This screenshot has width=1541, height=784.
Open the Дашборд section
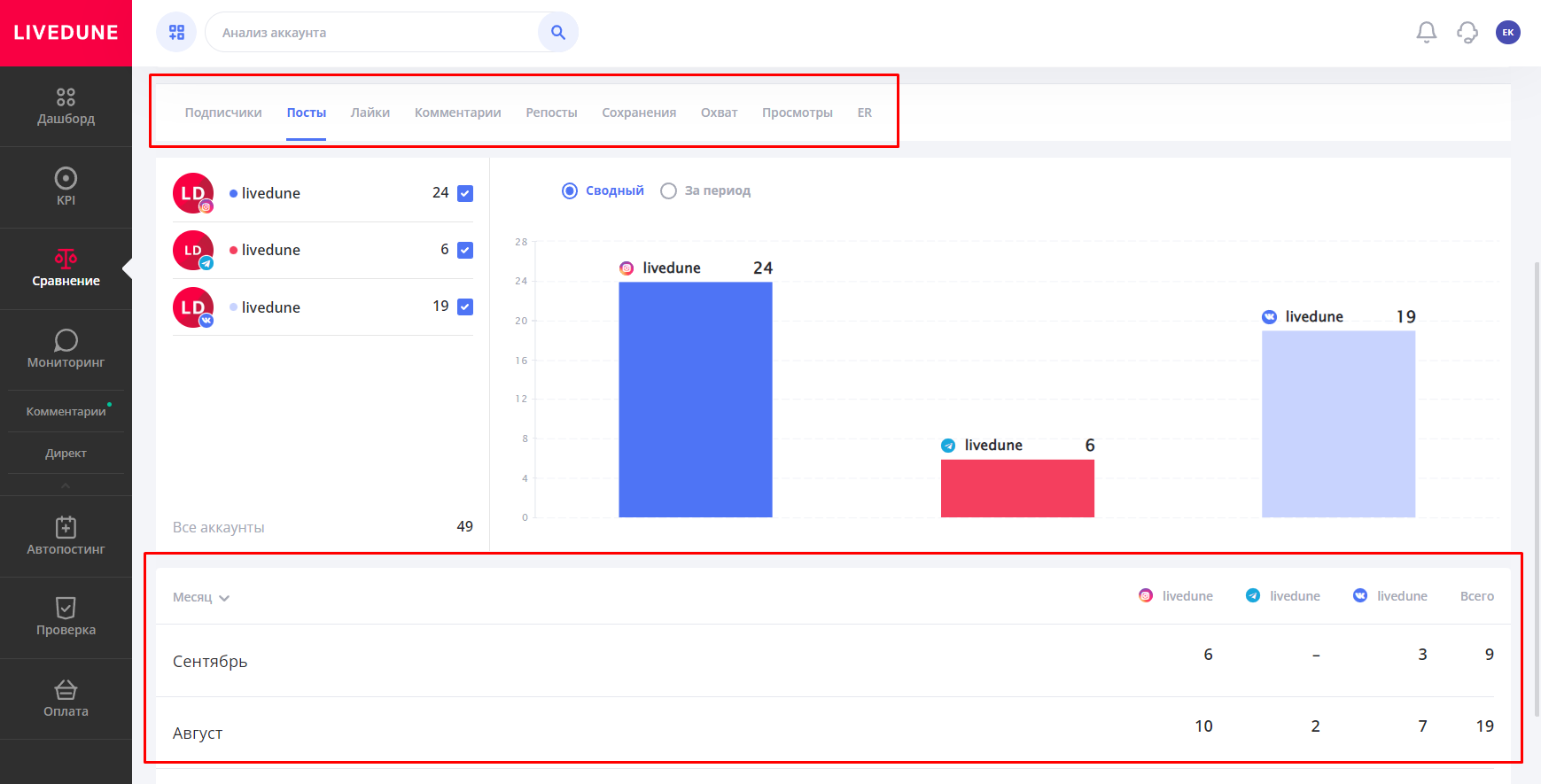[x=66, y=106]
